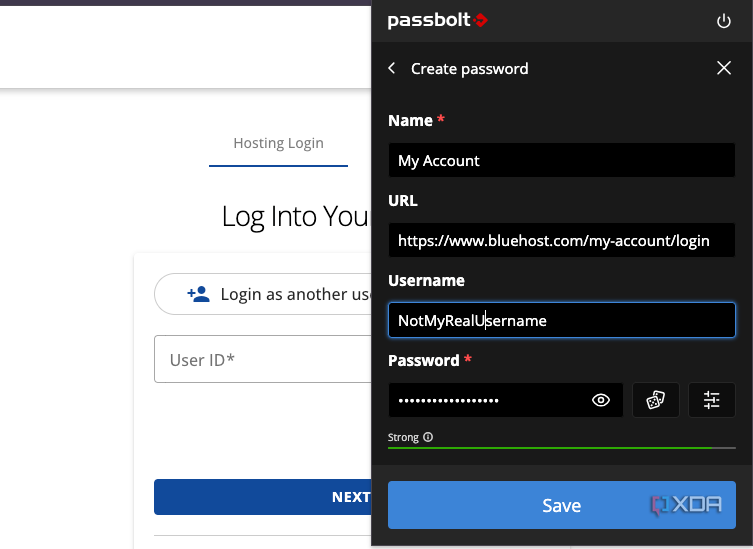Generate random password with dice icon

point(656,400)
